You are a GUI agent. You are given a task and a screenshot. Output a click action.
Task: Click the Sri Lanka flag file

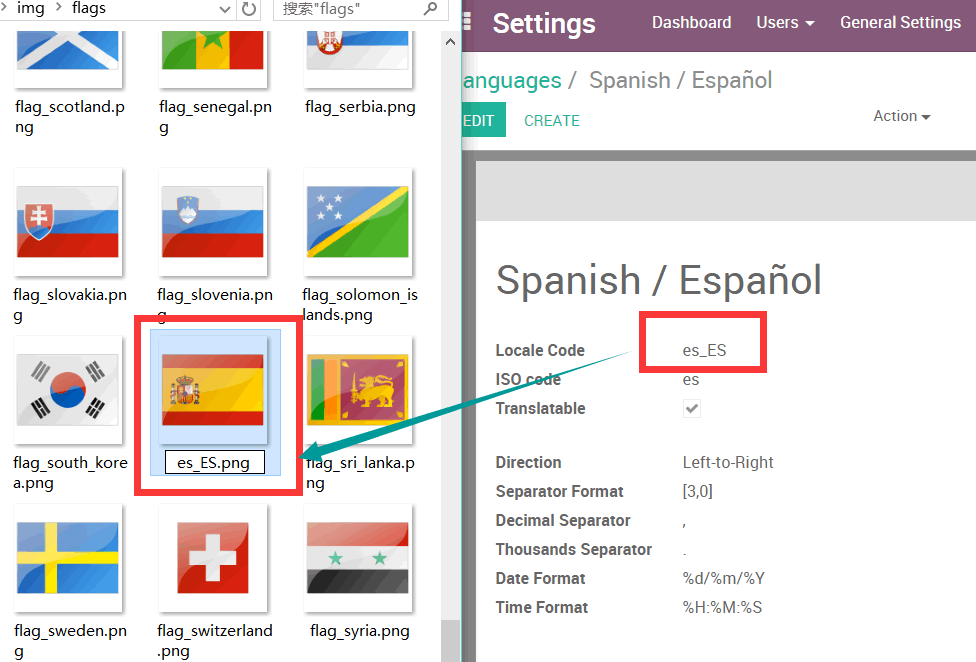click(x=357, y=390)
